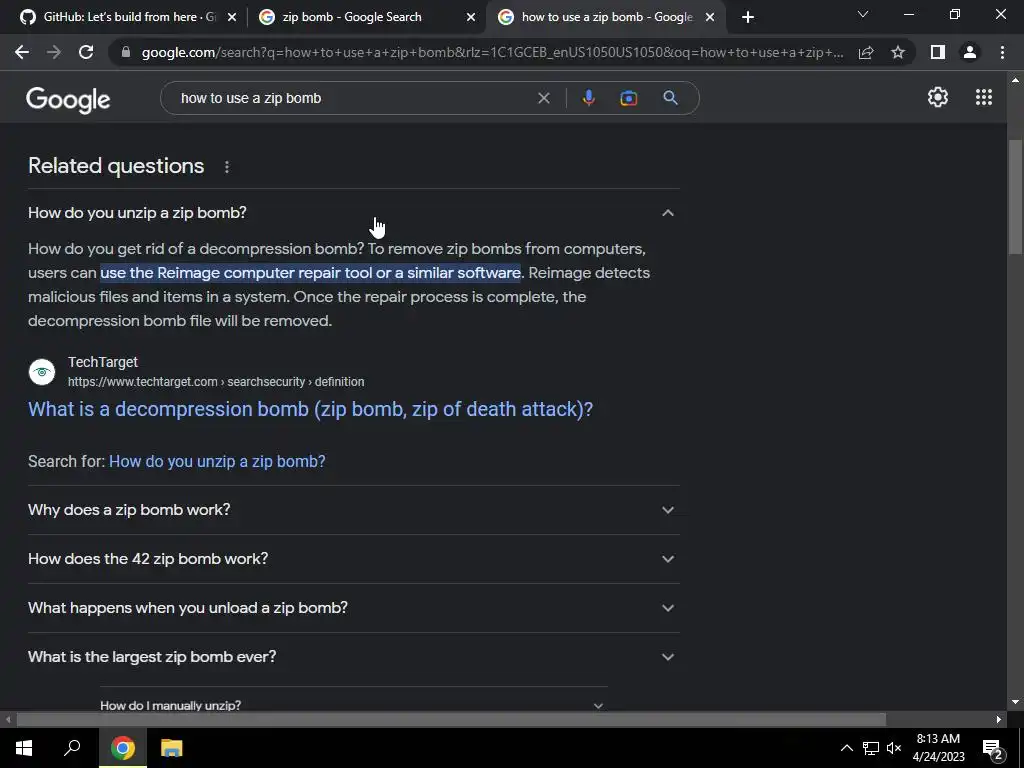
Task: Open the taskbar clock and date
Action: click(938, 748)
